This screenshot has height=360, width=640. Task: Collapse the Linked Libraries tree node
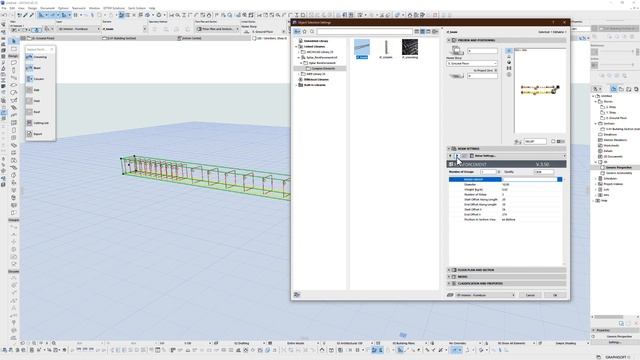(297, 47)
